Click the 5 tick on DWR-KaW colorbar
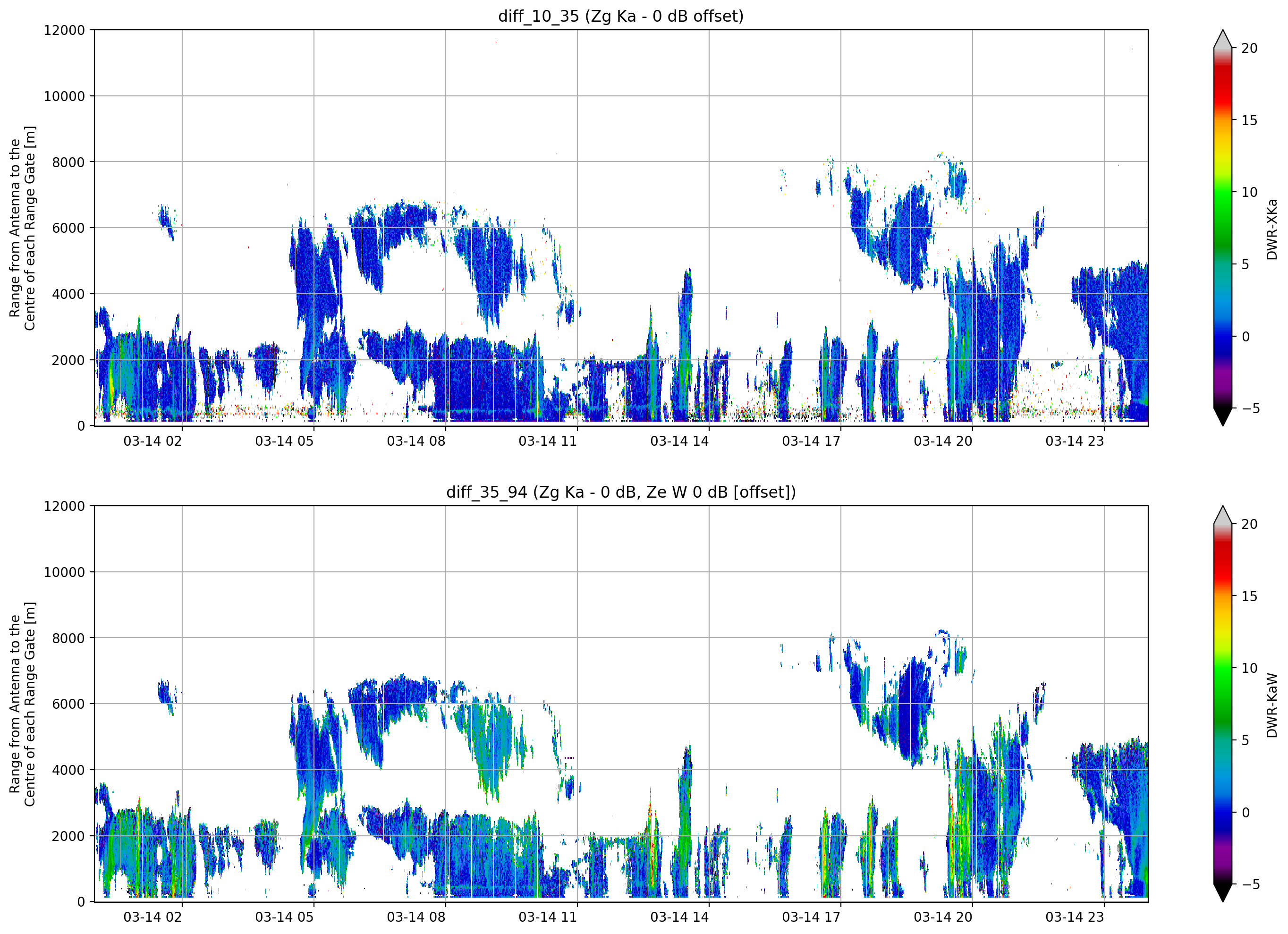The width and height of the screenshot is (1288, 934). (x=1246, y=740)
